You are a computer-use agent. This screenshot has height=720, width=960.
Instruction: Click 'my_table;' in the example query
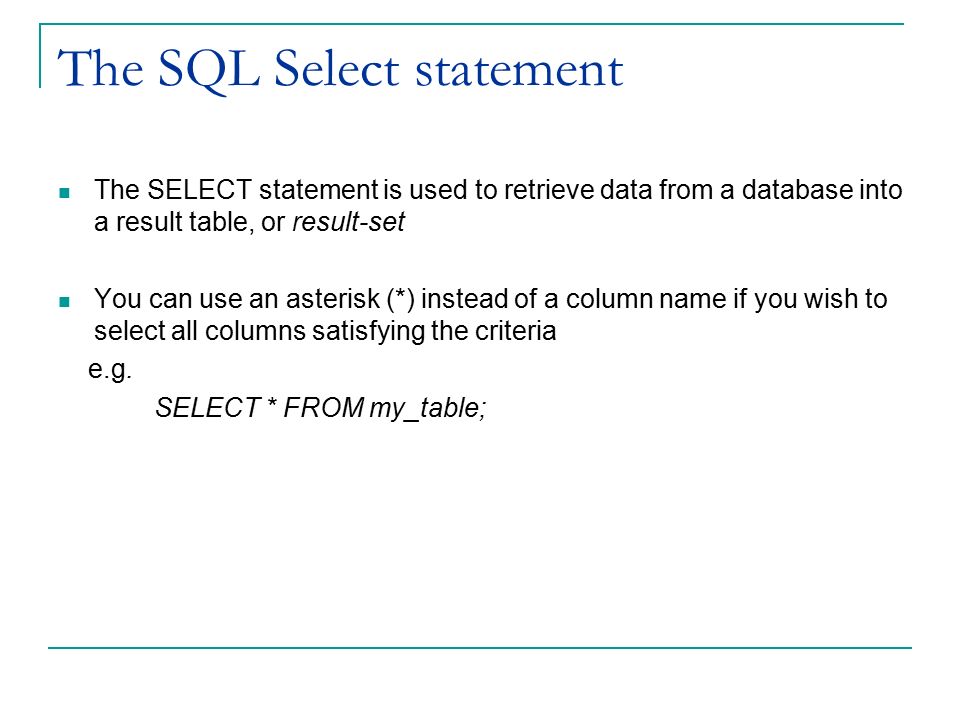coord(428,408)
